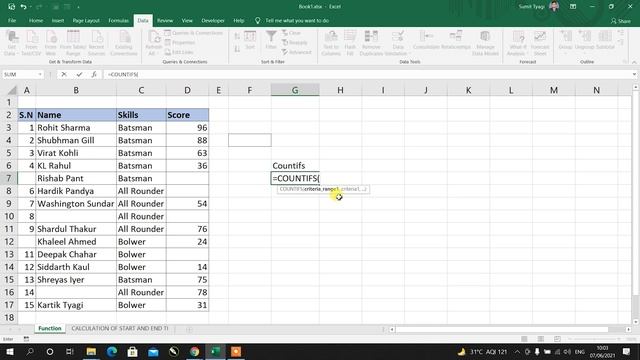Open the Undo history dropdown arrow
This screenshot has height=360, width=640.
pyautogui.click(x=30, y=7)
